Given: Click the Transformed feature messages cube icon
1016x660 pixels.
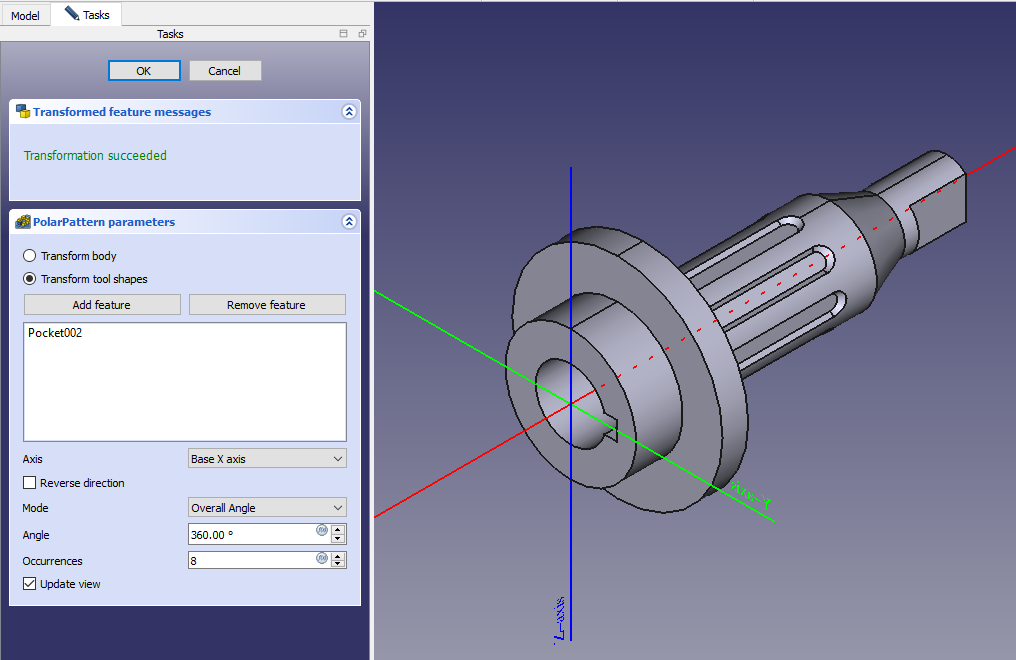Looking at the screenshot, I should 23,112.
